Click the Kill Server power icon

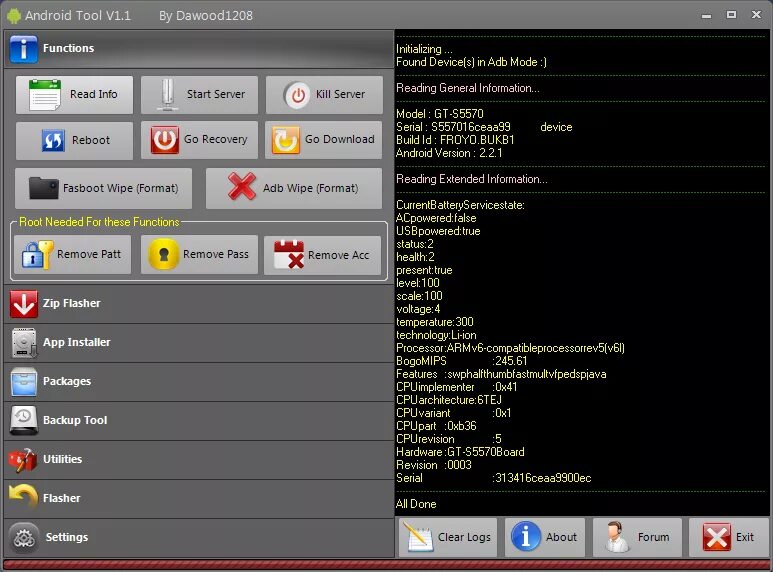tap(298, 95)
